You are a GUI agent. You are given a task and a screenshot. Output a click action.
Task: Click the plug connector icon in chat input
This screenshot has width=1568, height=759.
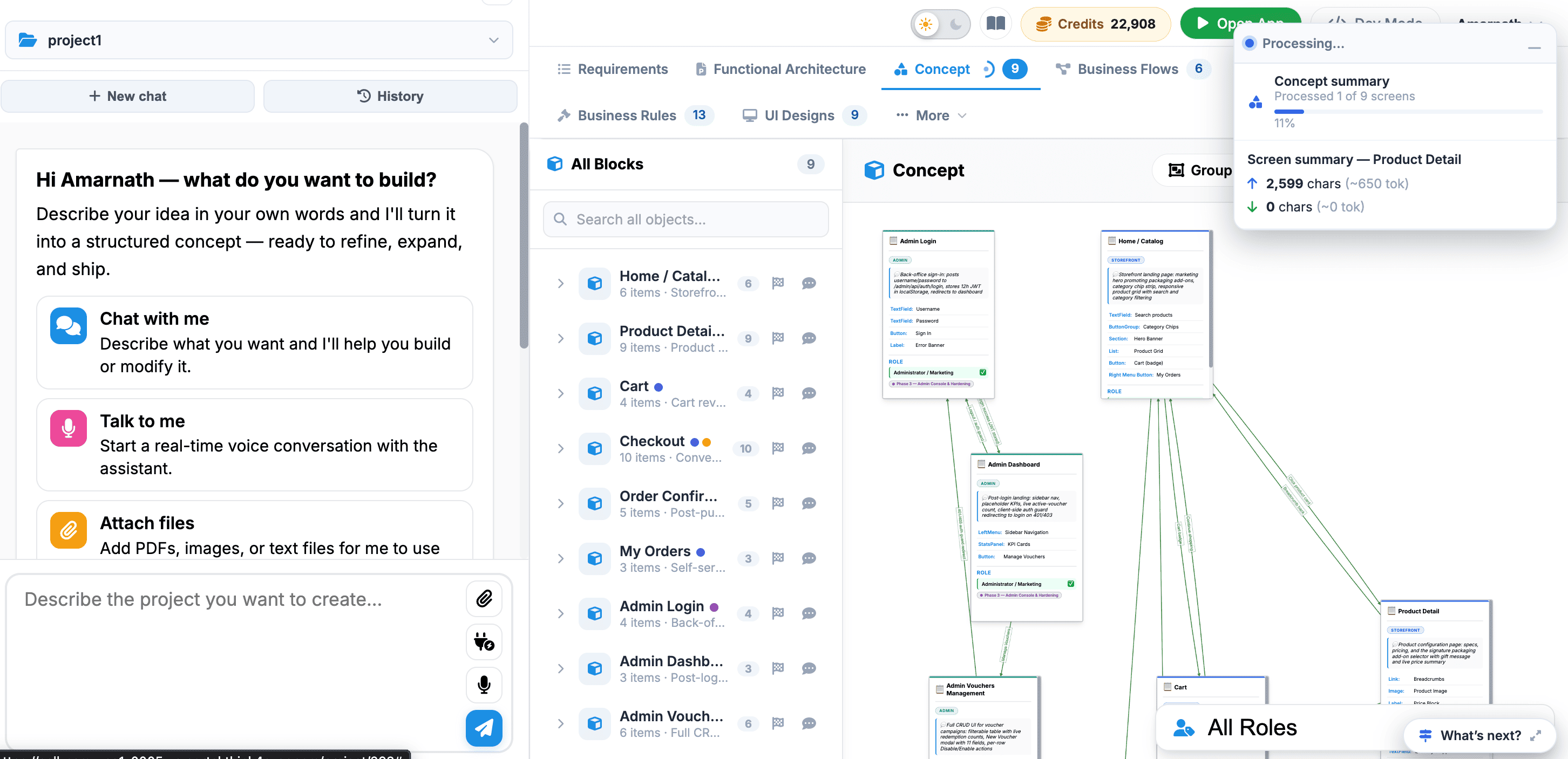[x=484, y=641]
